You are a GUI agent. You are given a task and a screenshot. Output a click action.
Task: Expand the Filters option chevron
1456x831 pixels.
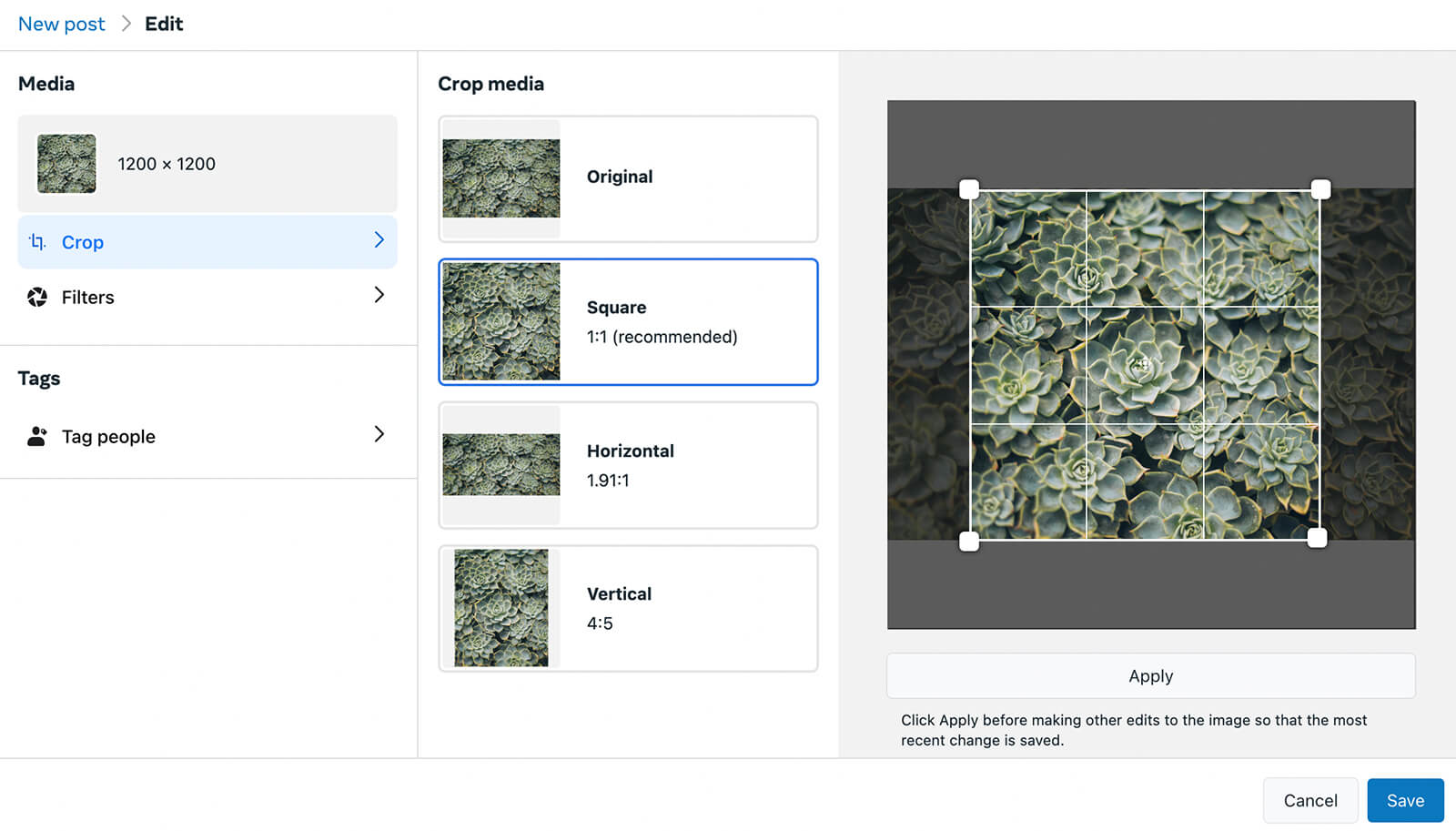pyautogui.click(x=379, y=295)
